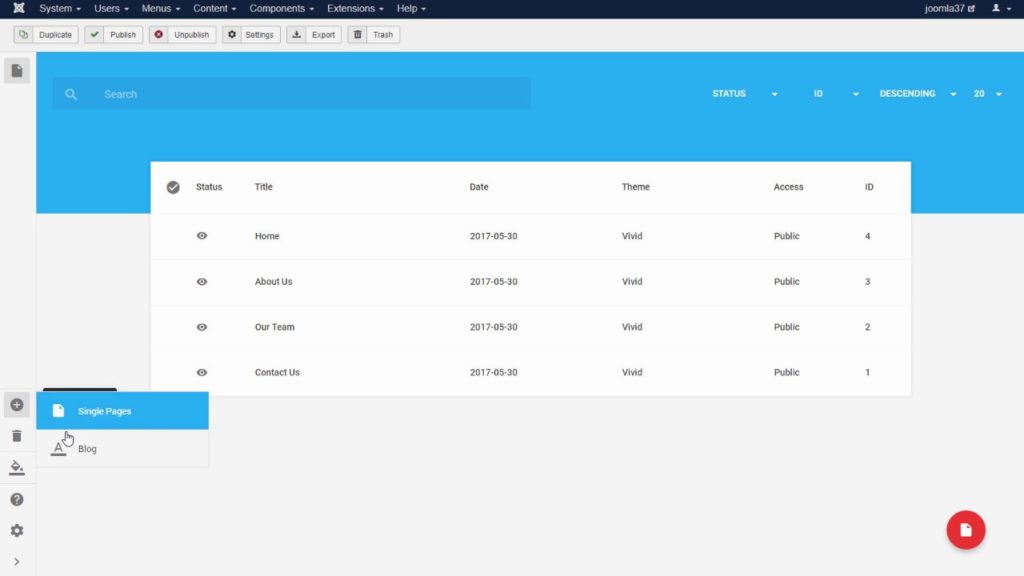Screen dimensions: 1024x576
Task: Click the Status column header
Action: (x=209, y=187)
